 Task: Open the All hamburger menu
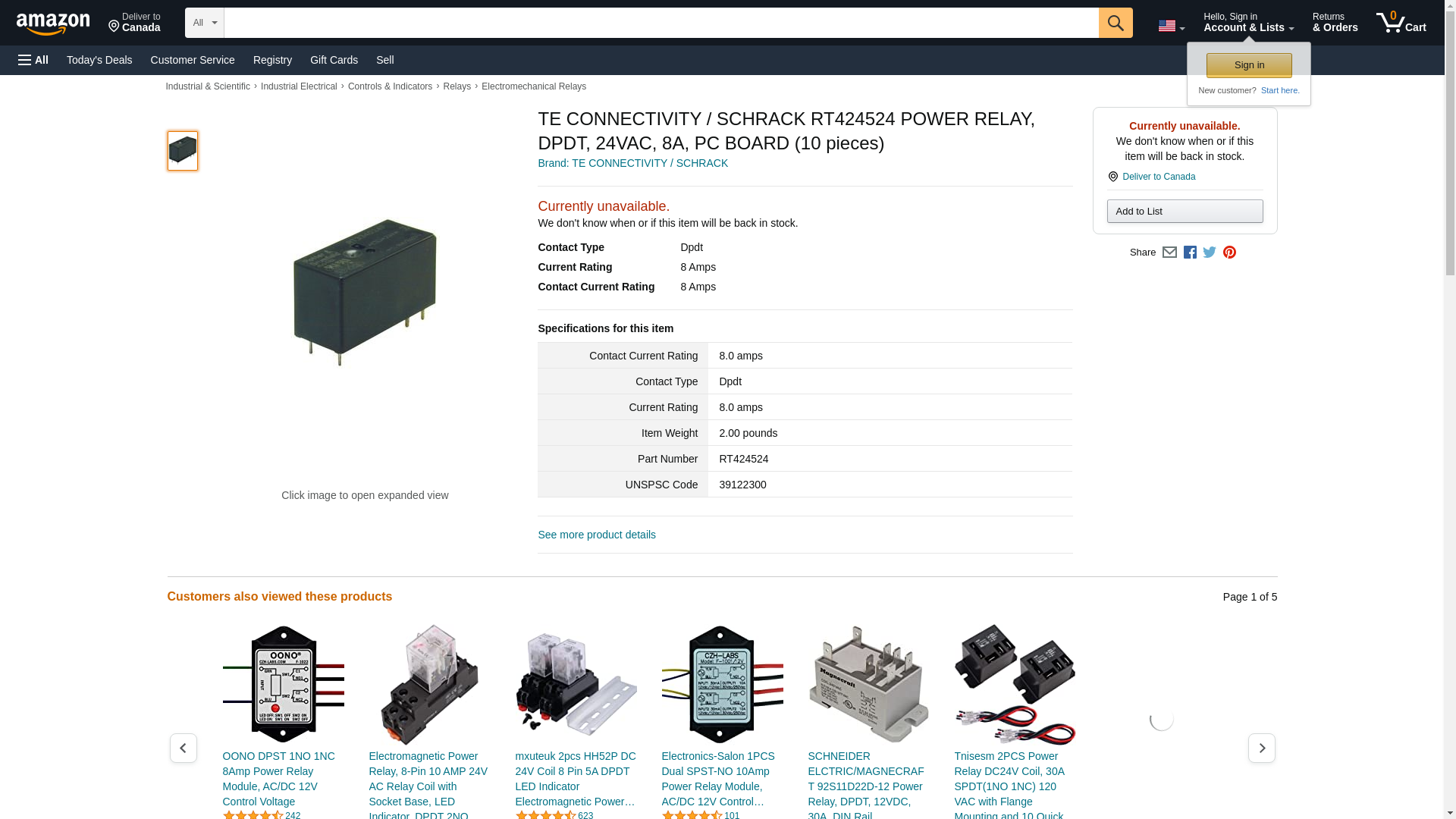point(33,60)
